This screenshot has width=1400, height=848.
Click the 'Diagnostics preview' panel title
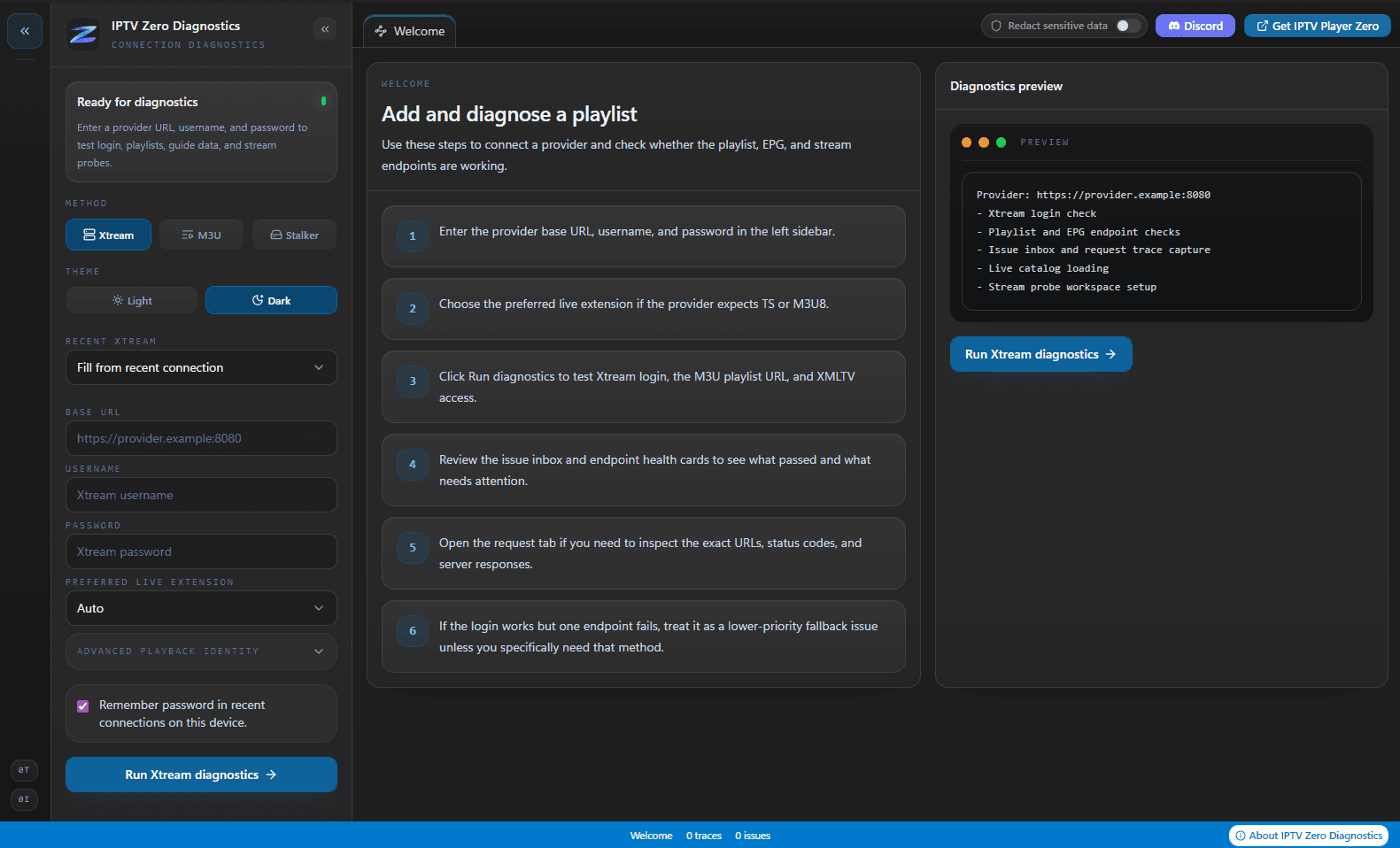pos(1006,86)
